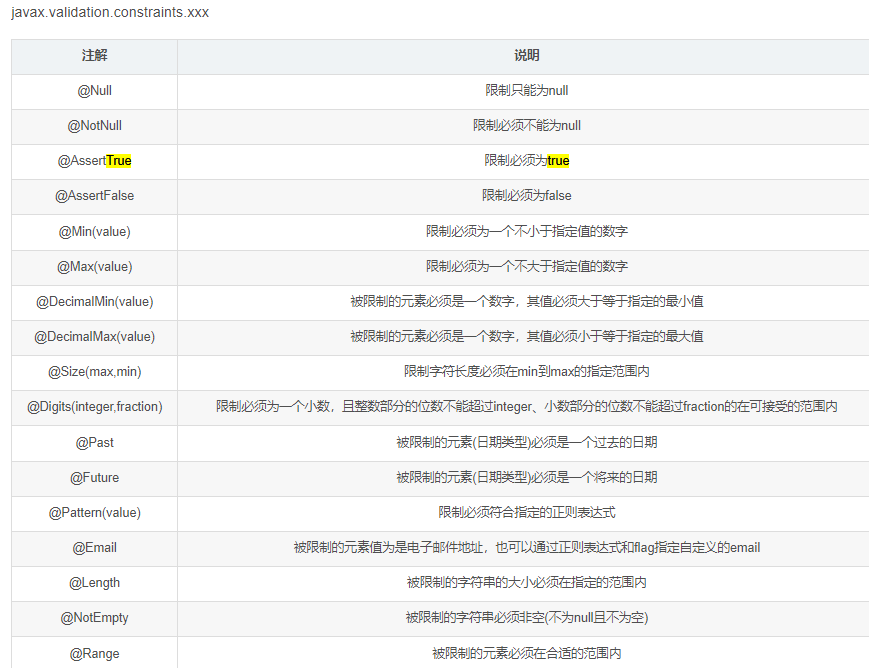Screen dimensions: 869x668
Task: Click the @Past annotation cell
Action: tap(94, 443)
